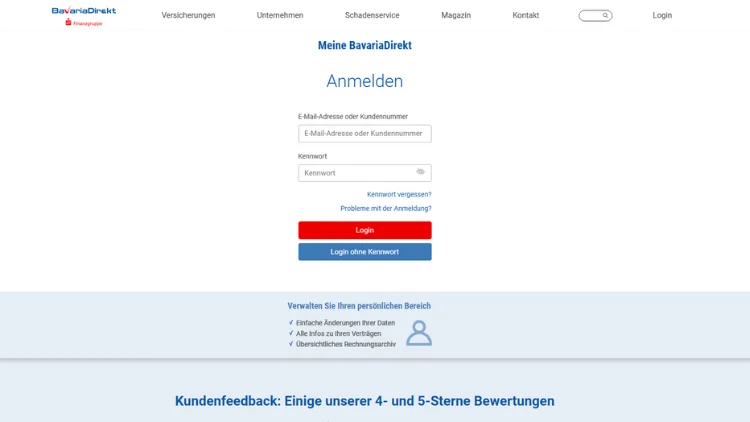
Task: Click 'Einfache Änderungen Ihrer Daten' item
Action: coord(345,323)
